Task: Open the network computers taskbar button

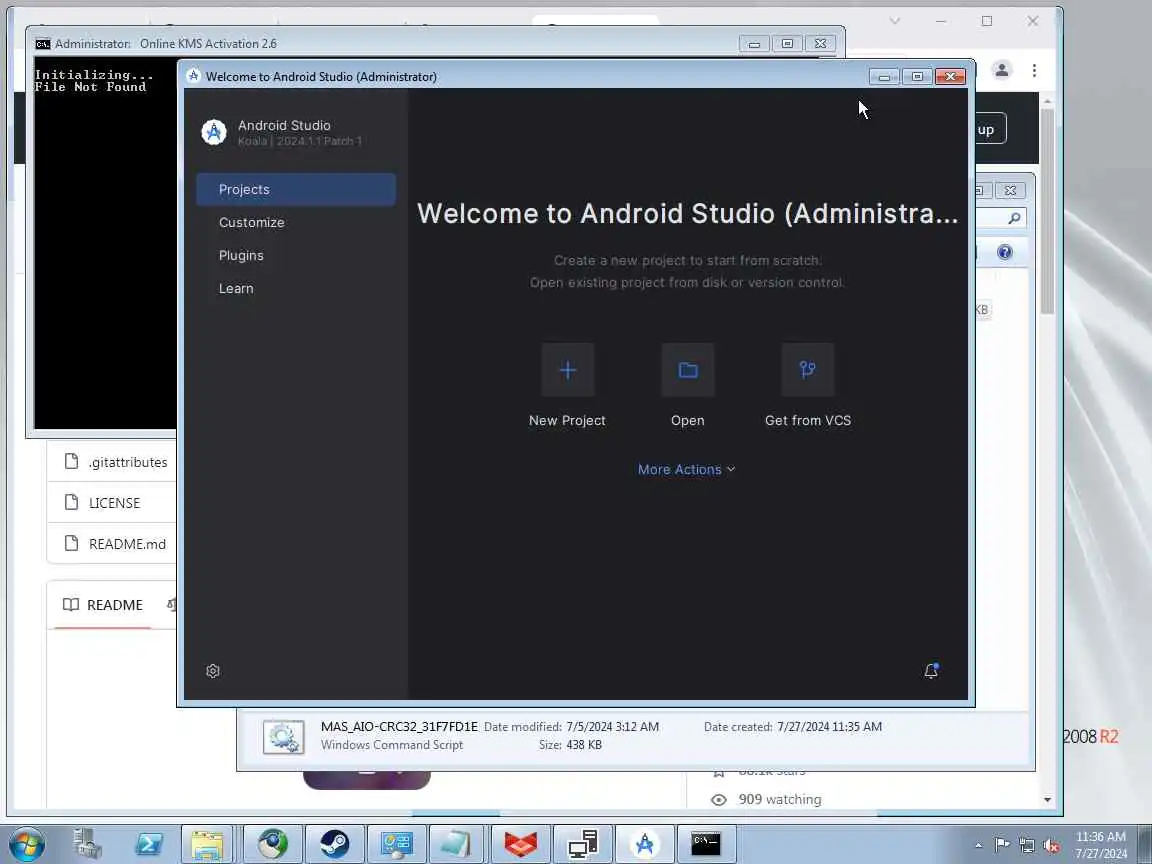Action: point(583,844)
